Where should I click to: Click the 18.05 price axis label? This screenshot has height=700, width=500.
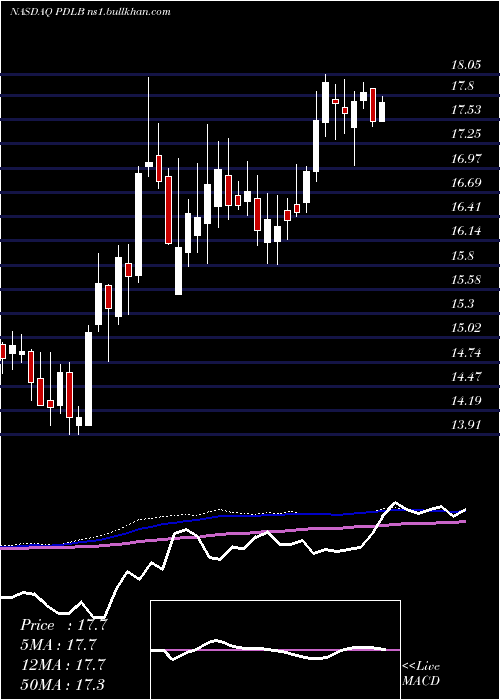pos(467,65)
